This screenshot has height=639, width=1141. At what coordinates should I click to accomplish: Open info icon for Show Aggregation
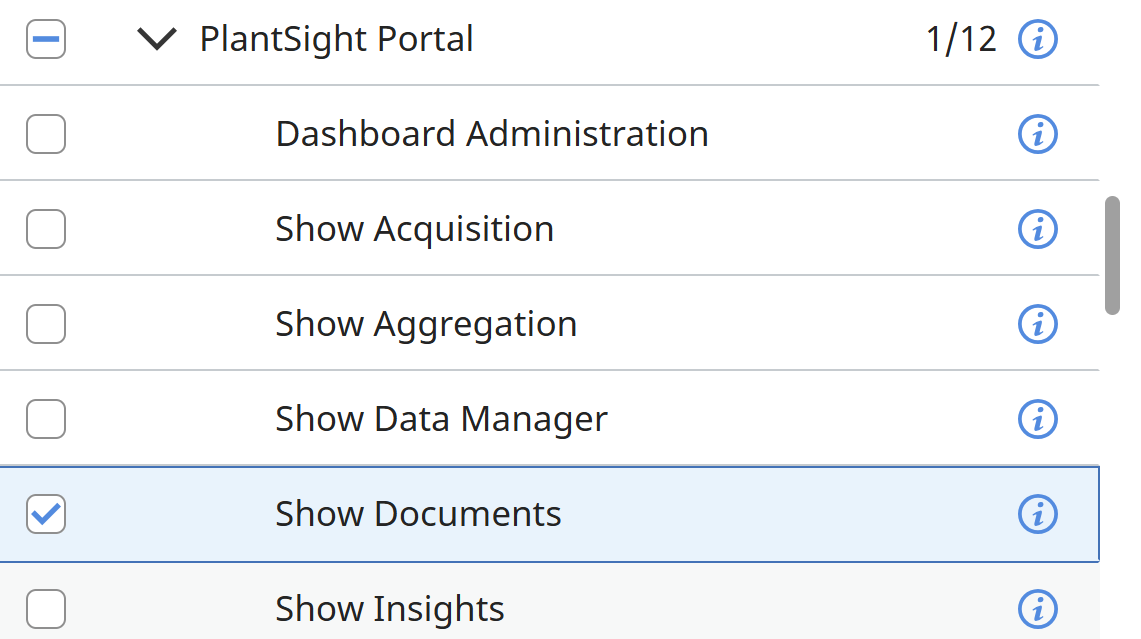click(x=1037, y=324)
